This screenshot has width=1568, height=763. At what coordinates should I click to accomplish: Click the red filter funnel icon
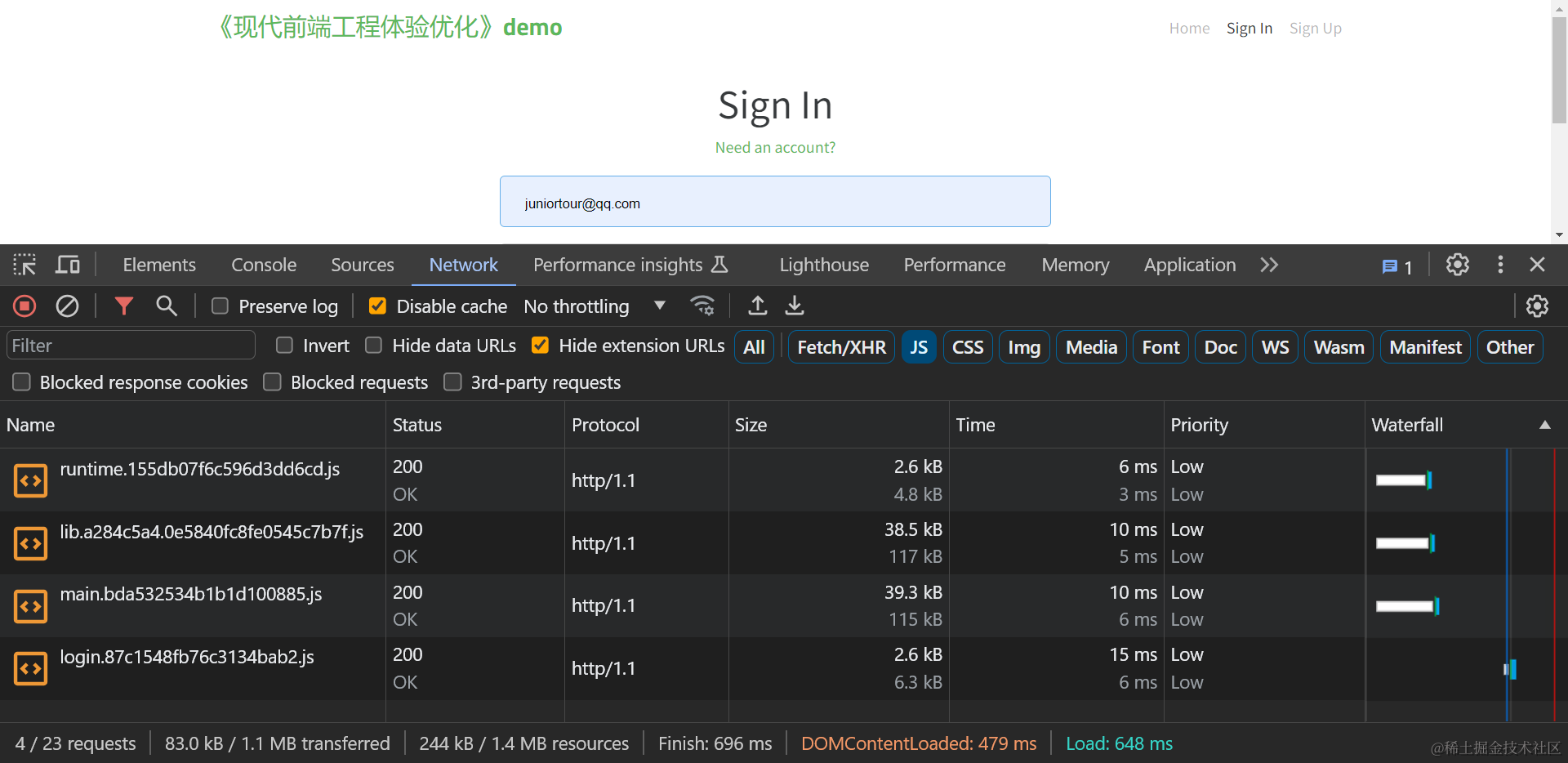[x=123, y=306]
